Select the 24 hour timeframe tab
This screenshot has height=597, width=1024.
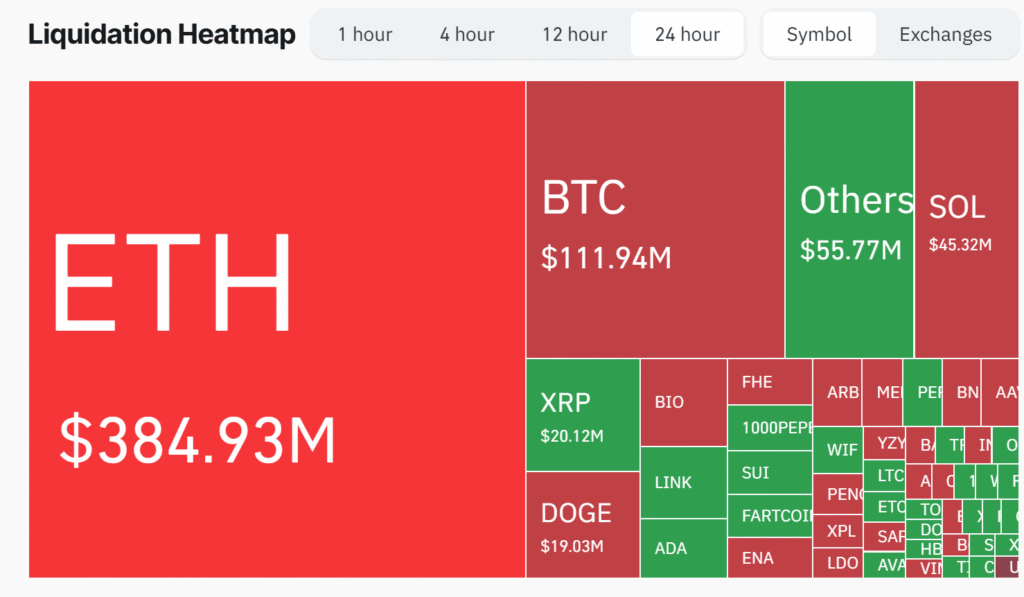point(687,35)
